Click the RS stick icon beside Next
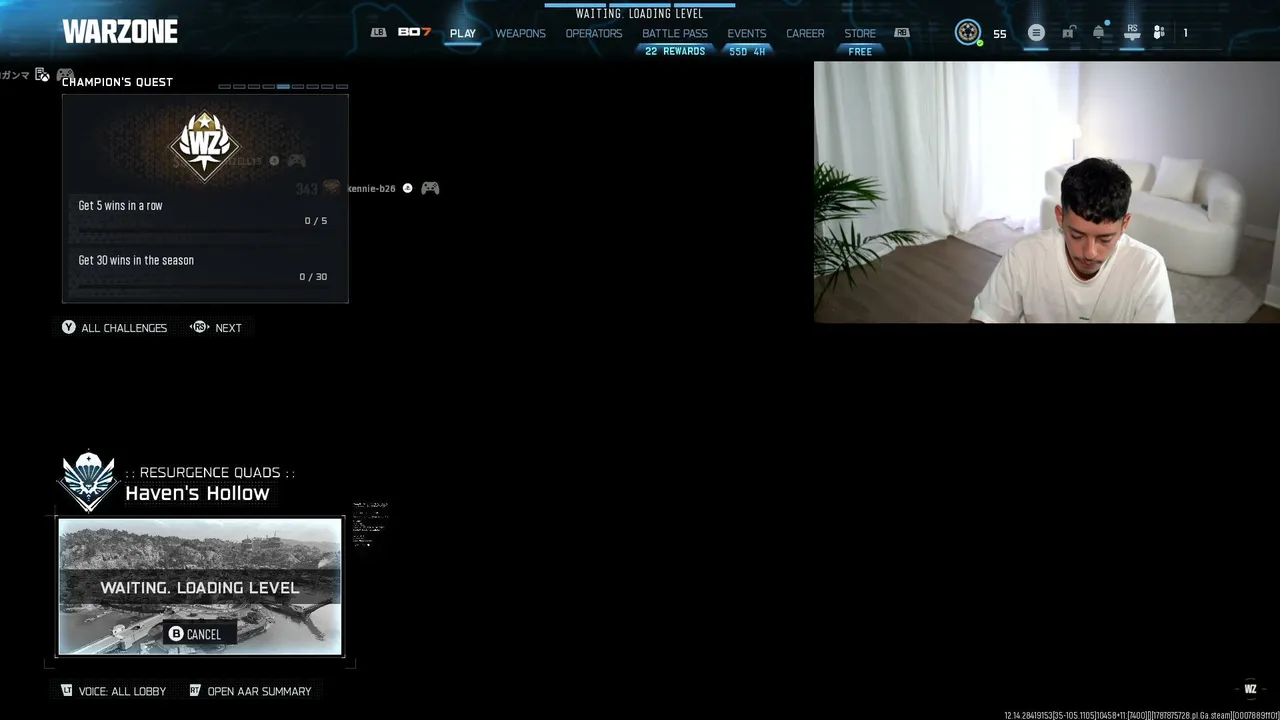1280x720 pixels. [200, 327]
